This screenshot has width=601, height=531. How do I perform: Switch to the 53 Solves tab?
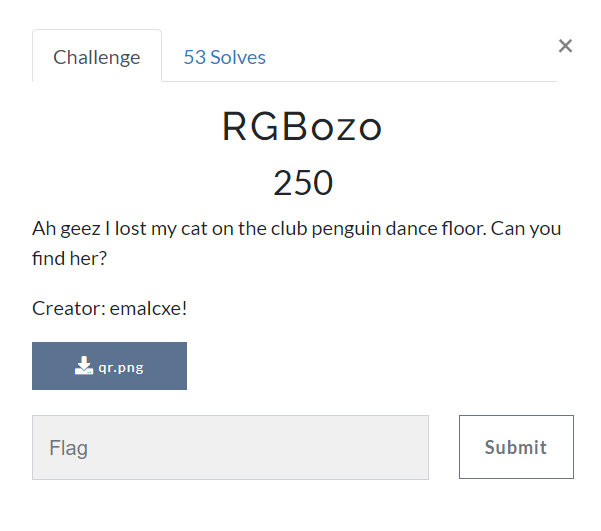coord(225,58)
